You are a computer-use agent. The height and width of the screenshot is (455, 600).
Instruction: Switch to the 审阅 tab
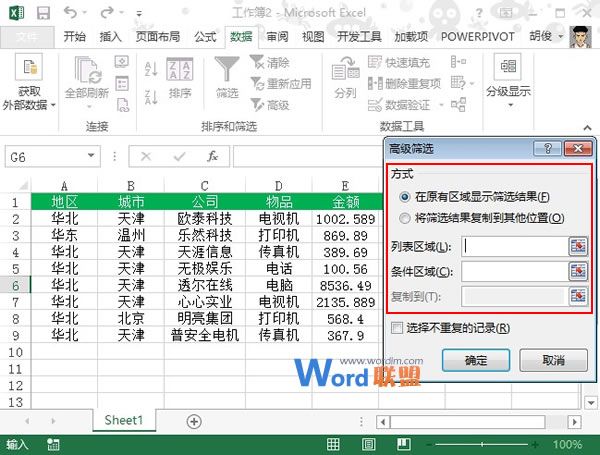click(277, 37)
